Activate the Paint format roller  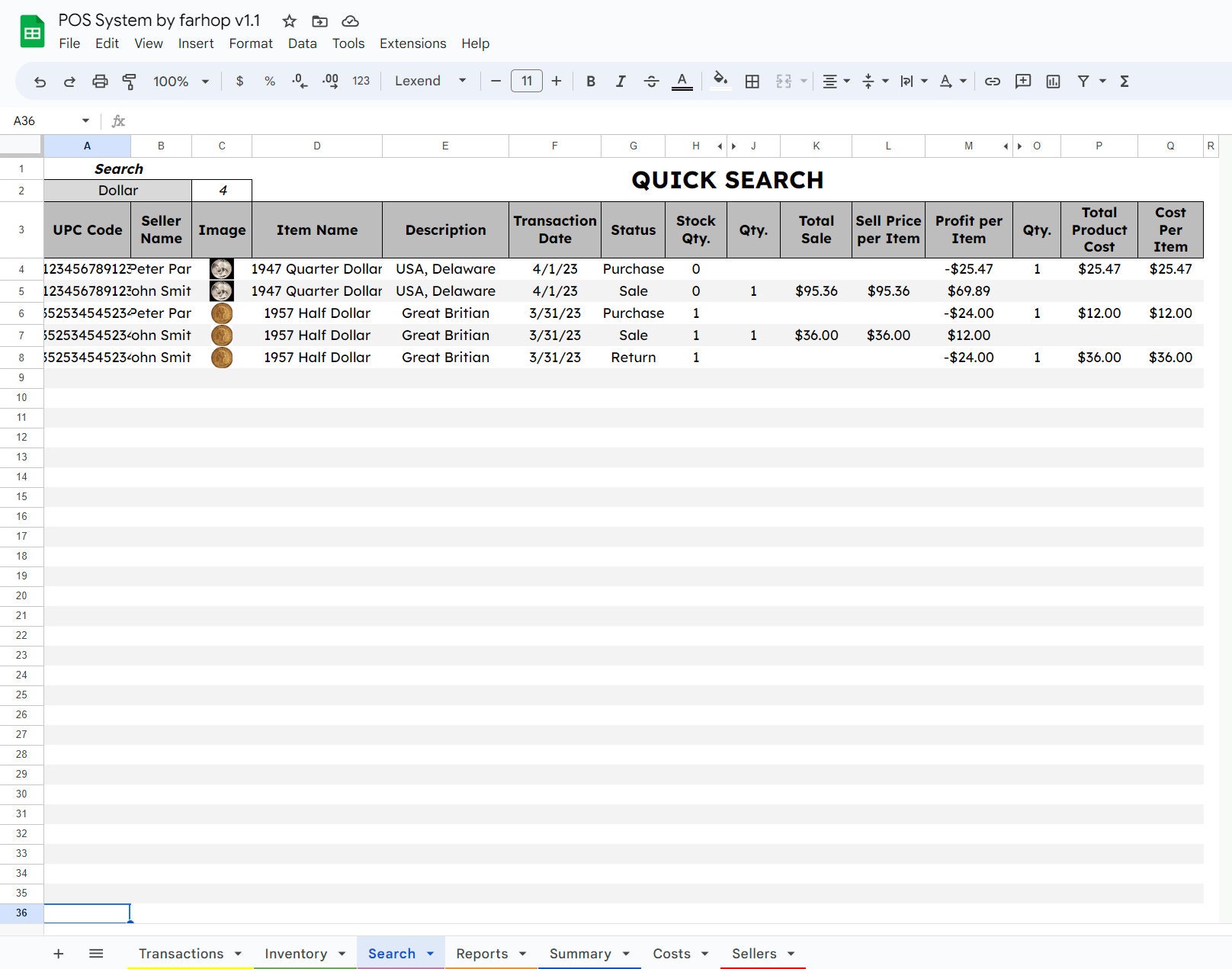pyautogui.click(x=130, y=82)
